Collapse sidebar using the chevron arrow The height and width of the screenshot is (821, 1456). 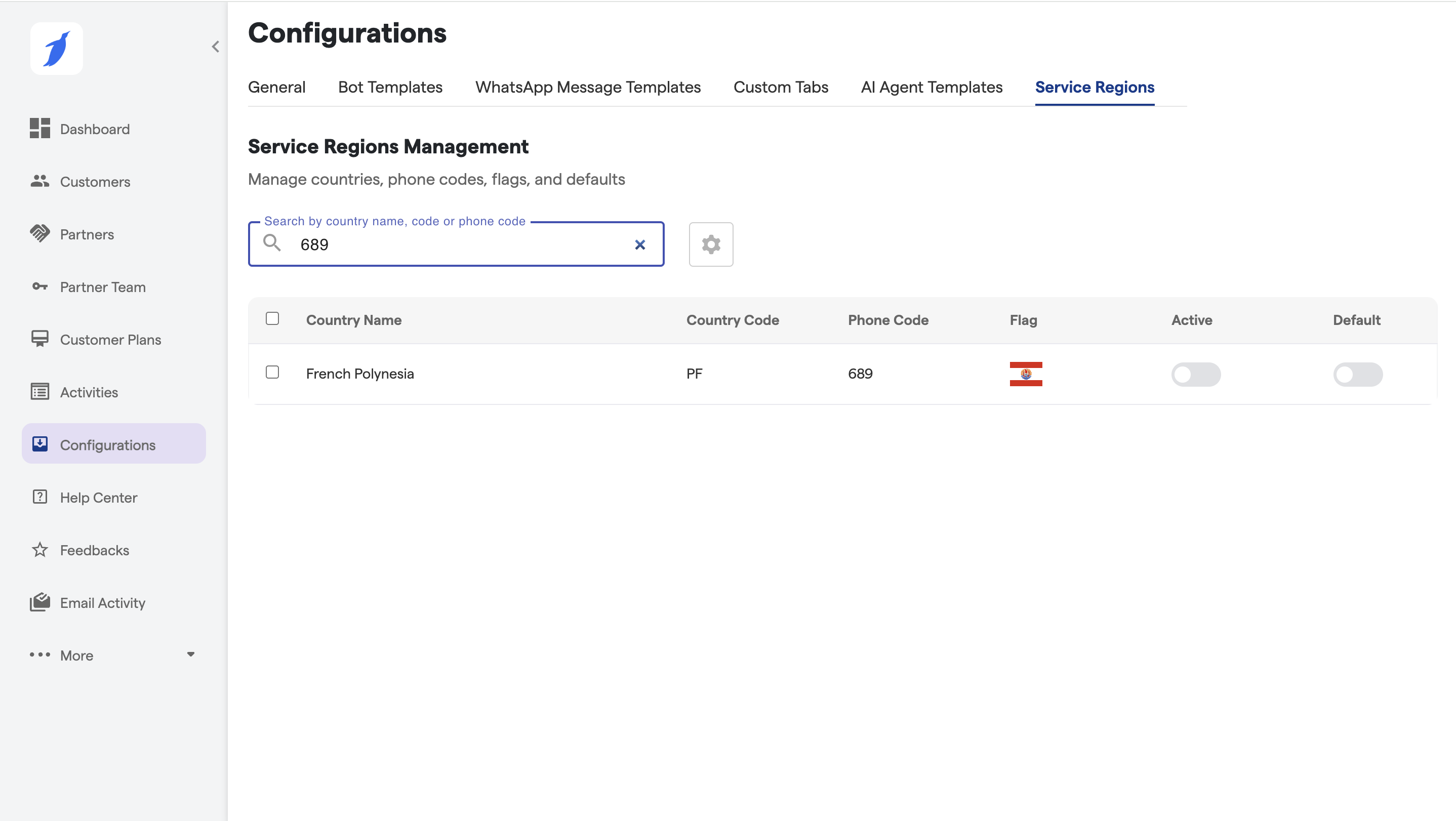click(x=215, y=47)
